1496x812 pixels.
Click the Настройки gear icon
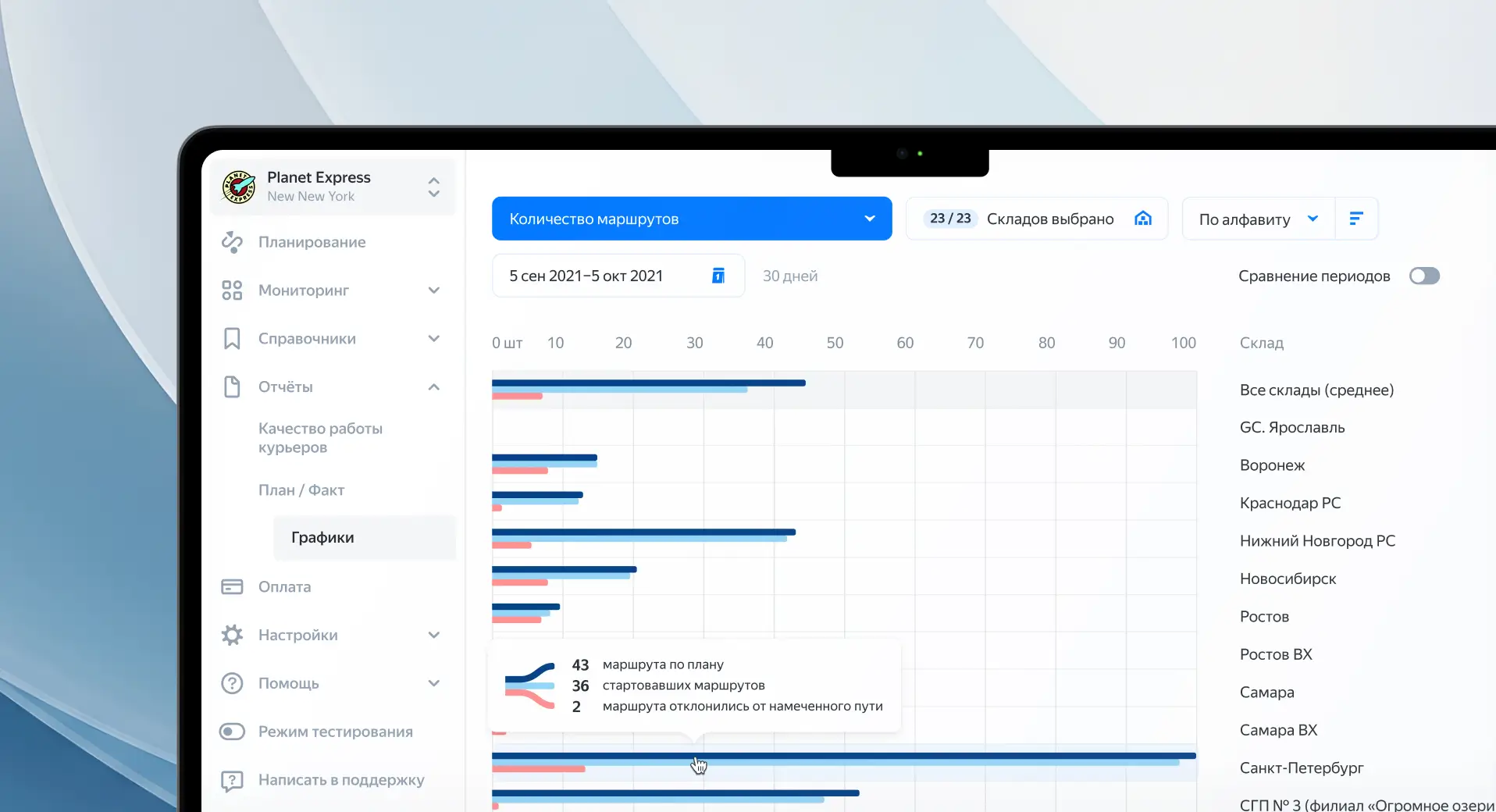[232, 635]
